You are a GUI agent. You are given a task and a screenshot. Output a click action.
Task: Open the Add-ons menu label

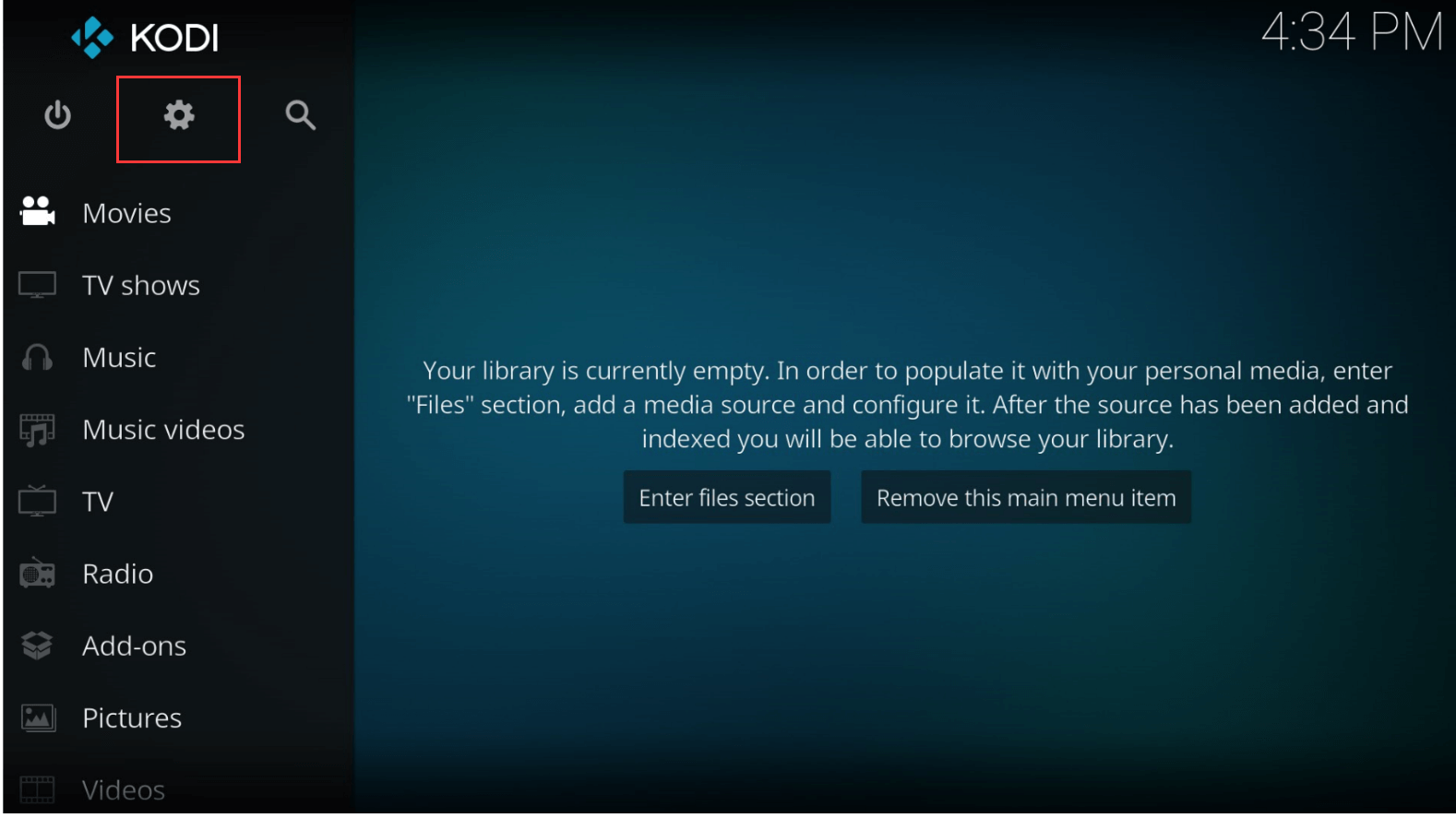(135, 646)
